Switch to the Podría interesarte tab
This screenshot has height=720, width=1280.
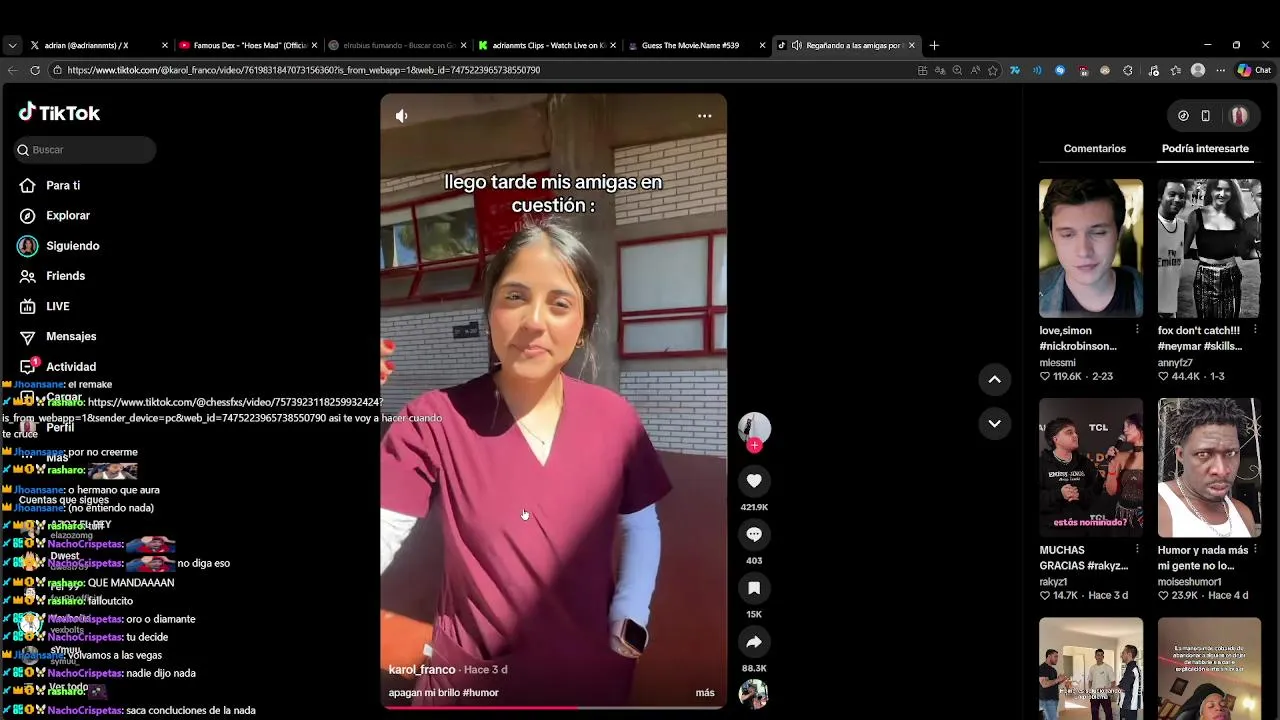pyautogui.click(x=1205, y=149)
